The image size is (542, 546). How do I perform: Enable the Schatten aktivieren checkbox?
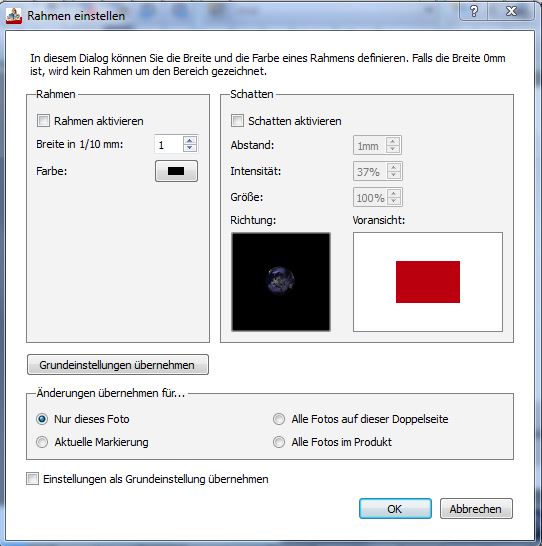tap(237, 121)
